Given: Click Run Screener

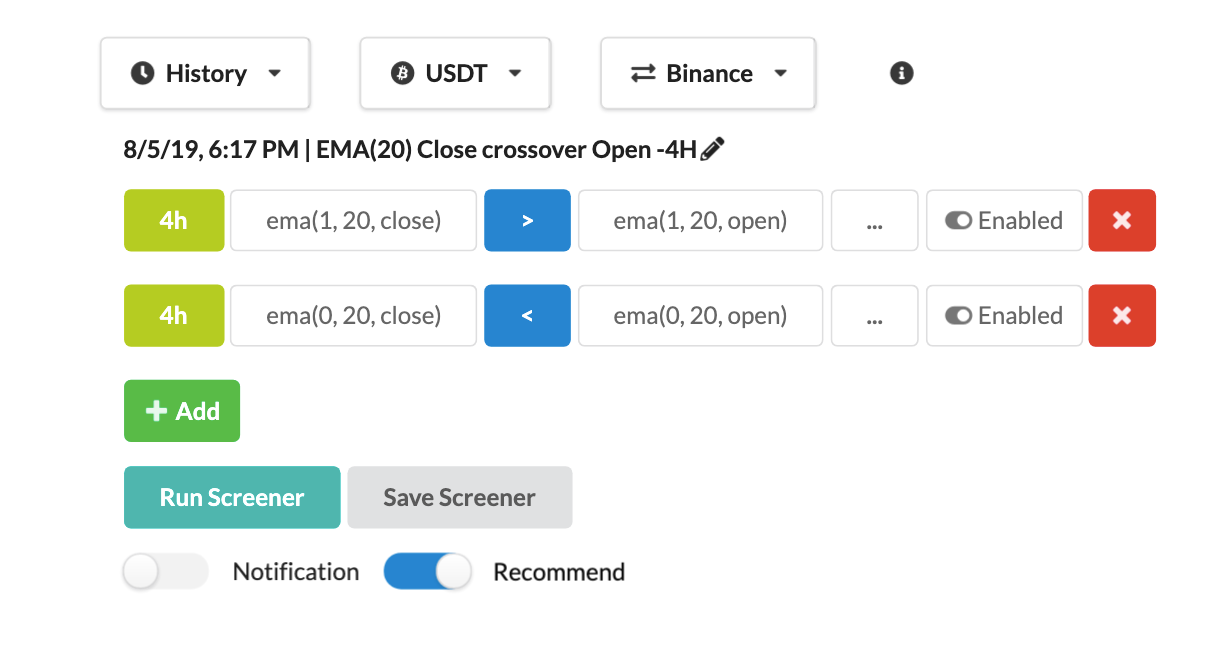Looking at the screenshot, I should [231, 497].
